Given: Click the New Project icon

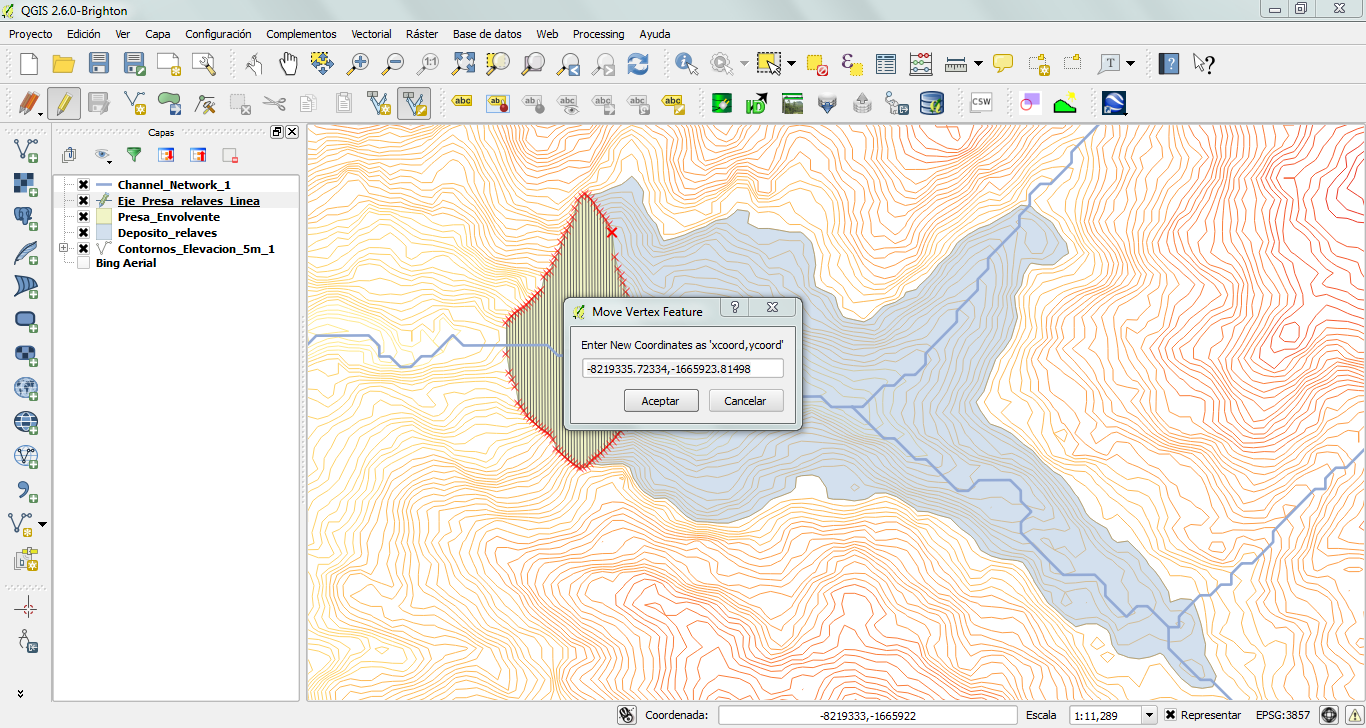Looking at the screenshot, I should coord(29,64).
